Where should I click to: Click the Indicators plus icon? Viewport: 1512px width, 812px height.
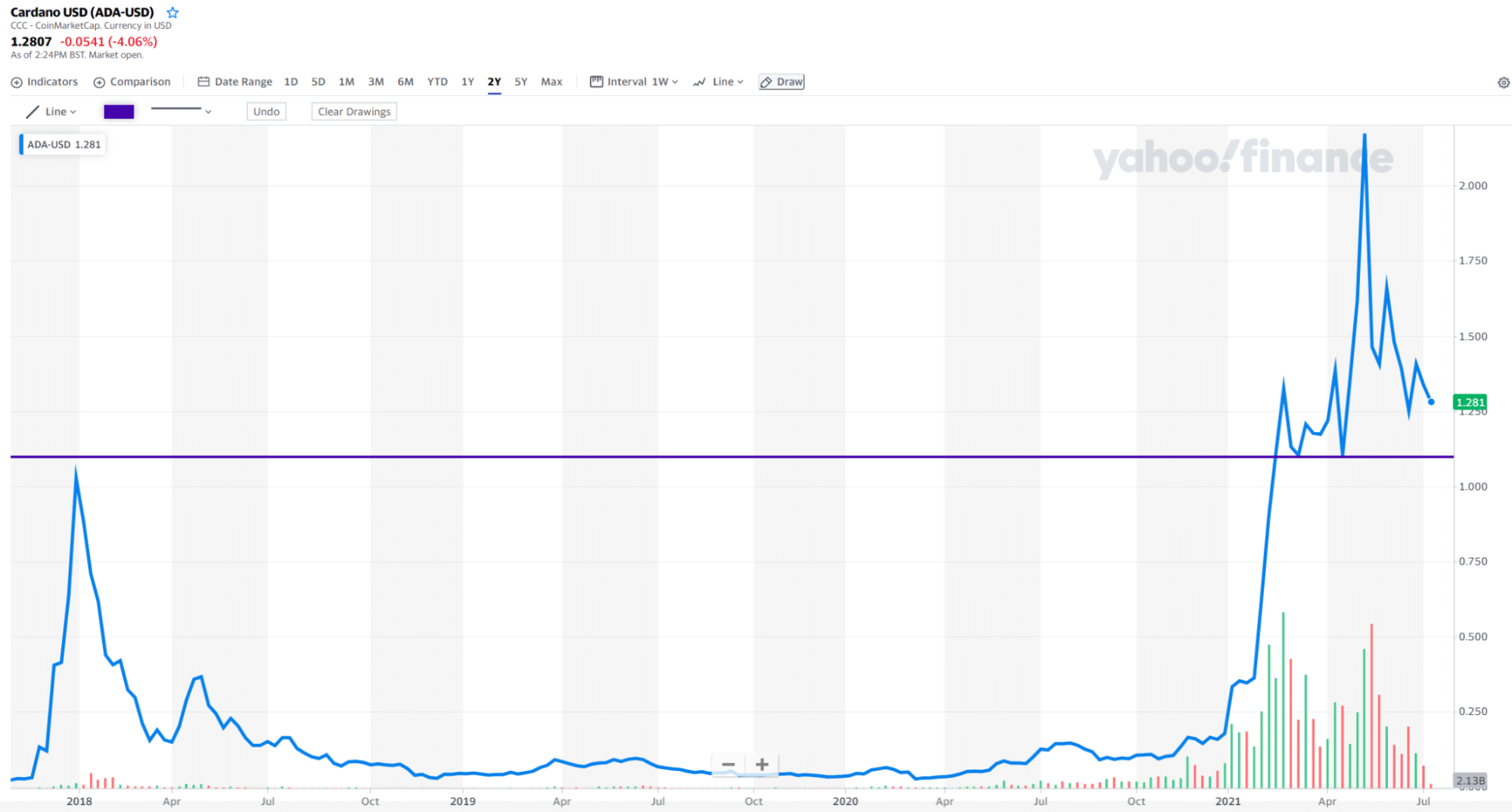click(17, 82)
